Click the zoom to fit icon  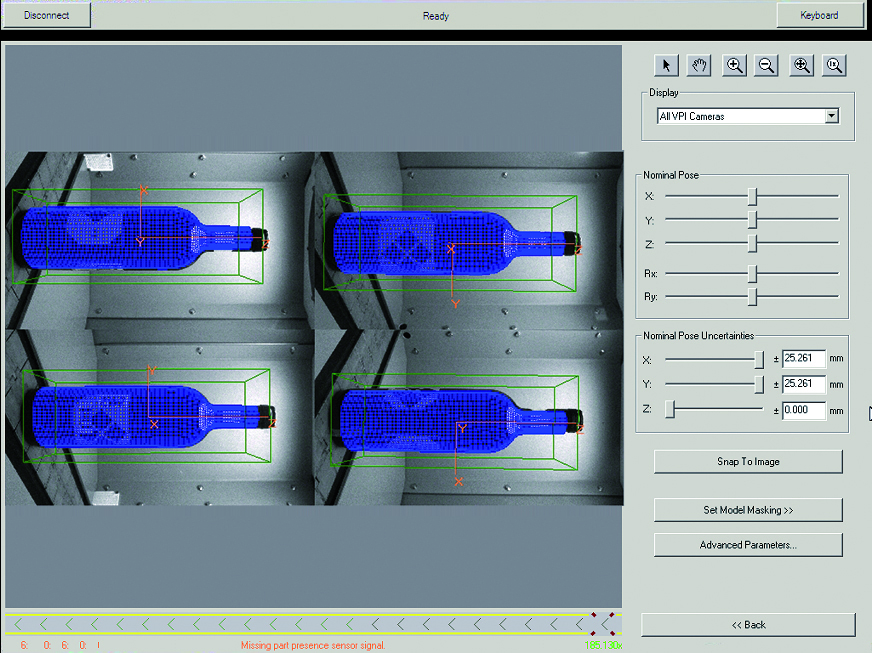click(801, 64)
